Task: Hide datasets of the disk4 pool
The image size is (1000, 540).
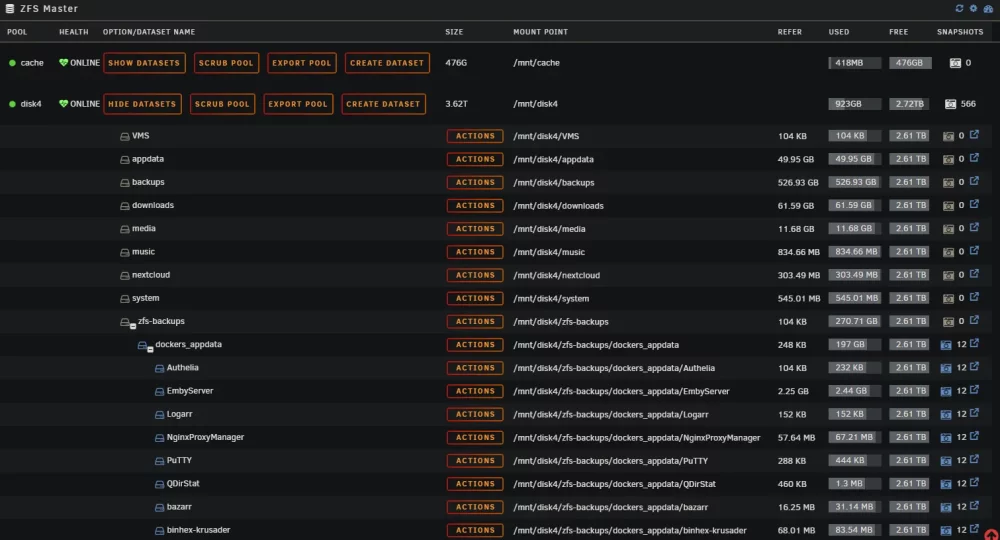Action: [142, 104]
